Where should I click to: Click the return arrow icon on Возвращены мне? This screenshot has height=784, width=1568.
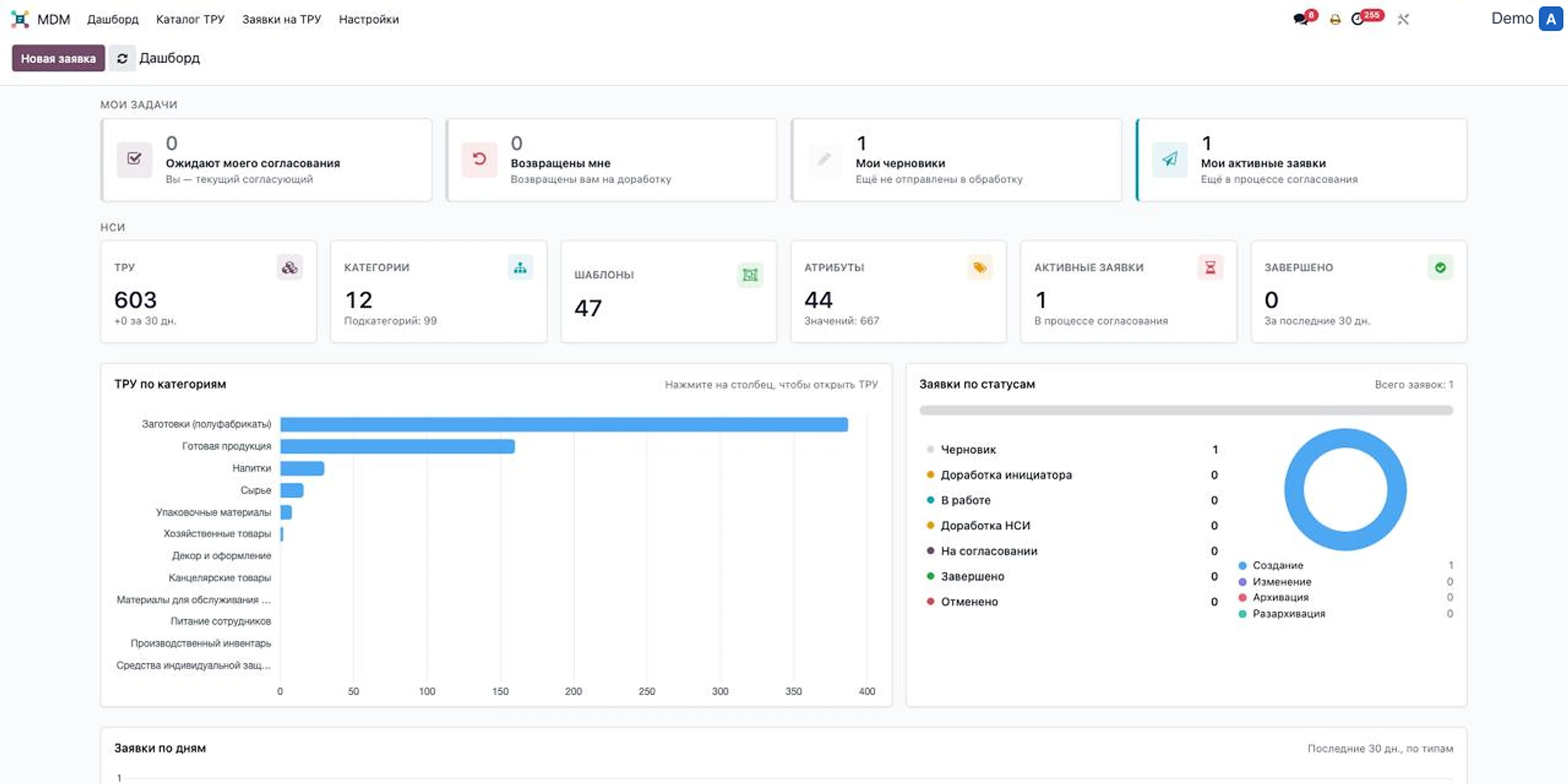coord(480,159)
